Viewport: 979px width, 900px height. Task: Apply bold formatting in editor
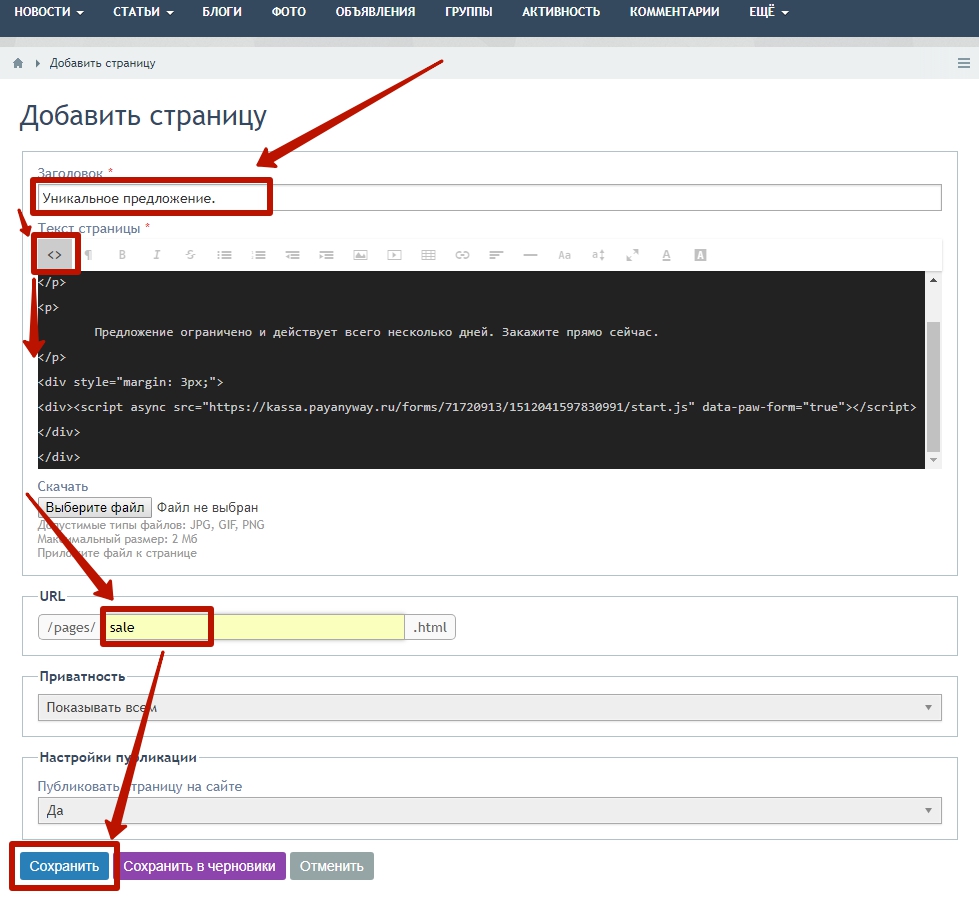[122, 255]
